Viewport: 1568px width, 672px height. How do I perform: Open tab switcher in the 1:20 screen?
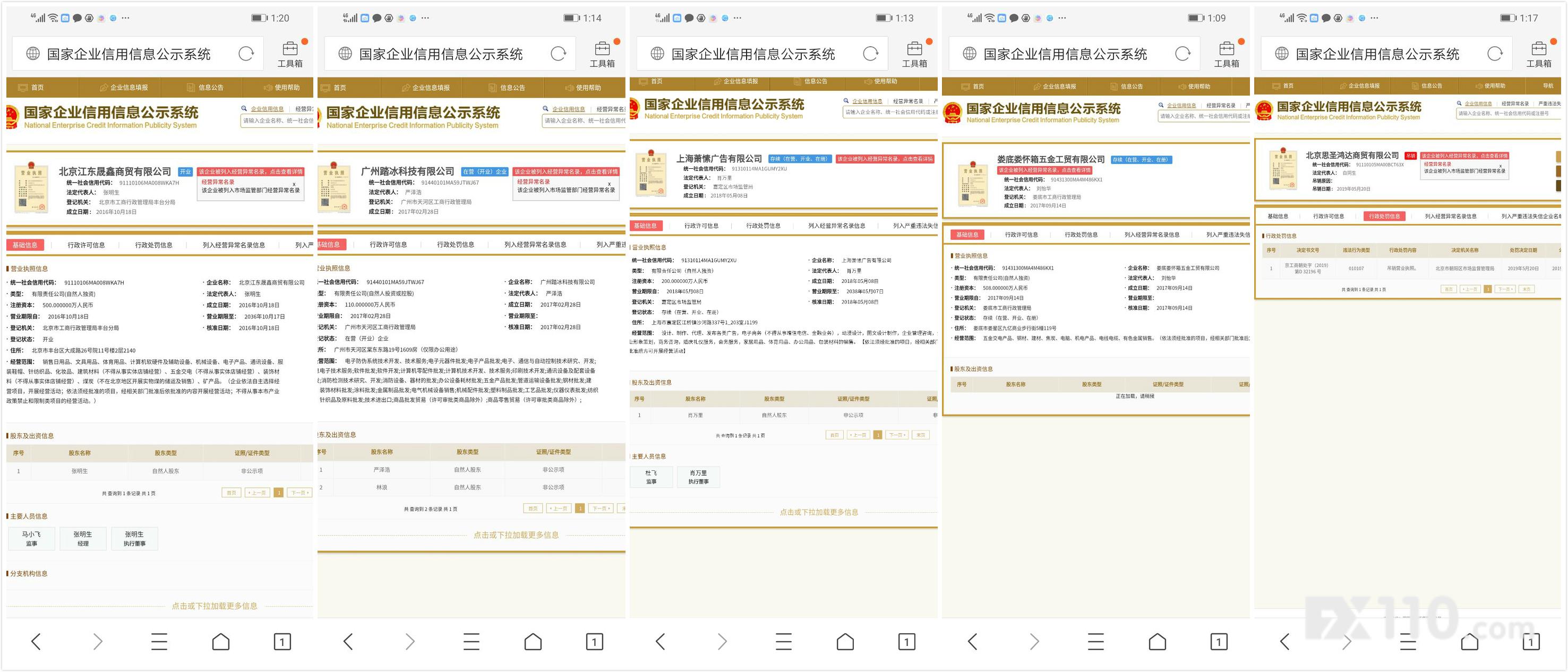282,642
